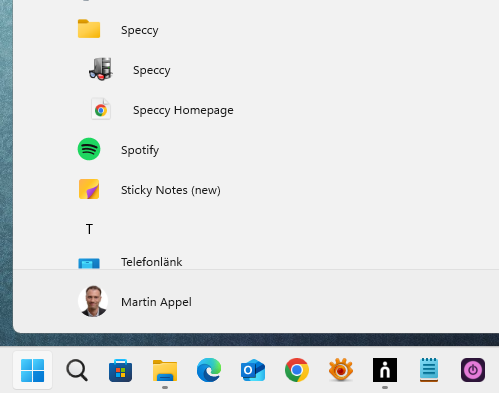
Task: Open Martin Appel account menu
Action: tap(156, 302)
